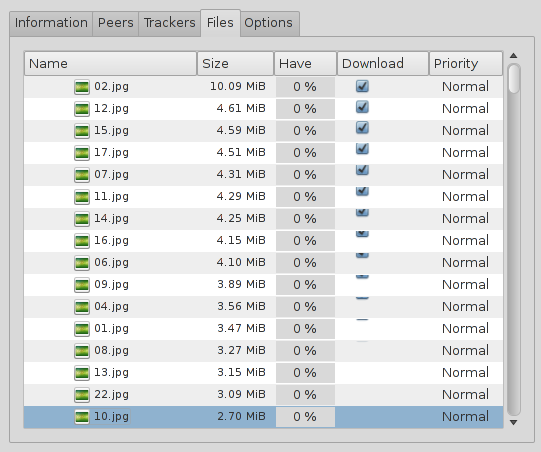The width and height of the screenshot is (541, 452).
Task: Click the image icon for 17.jpg
Action: click(x=82, y=153)
